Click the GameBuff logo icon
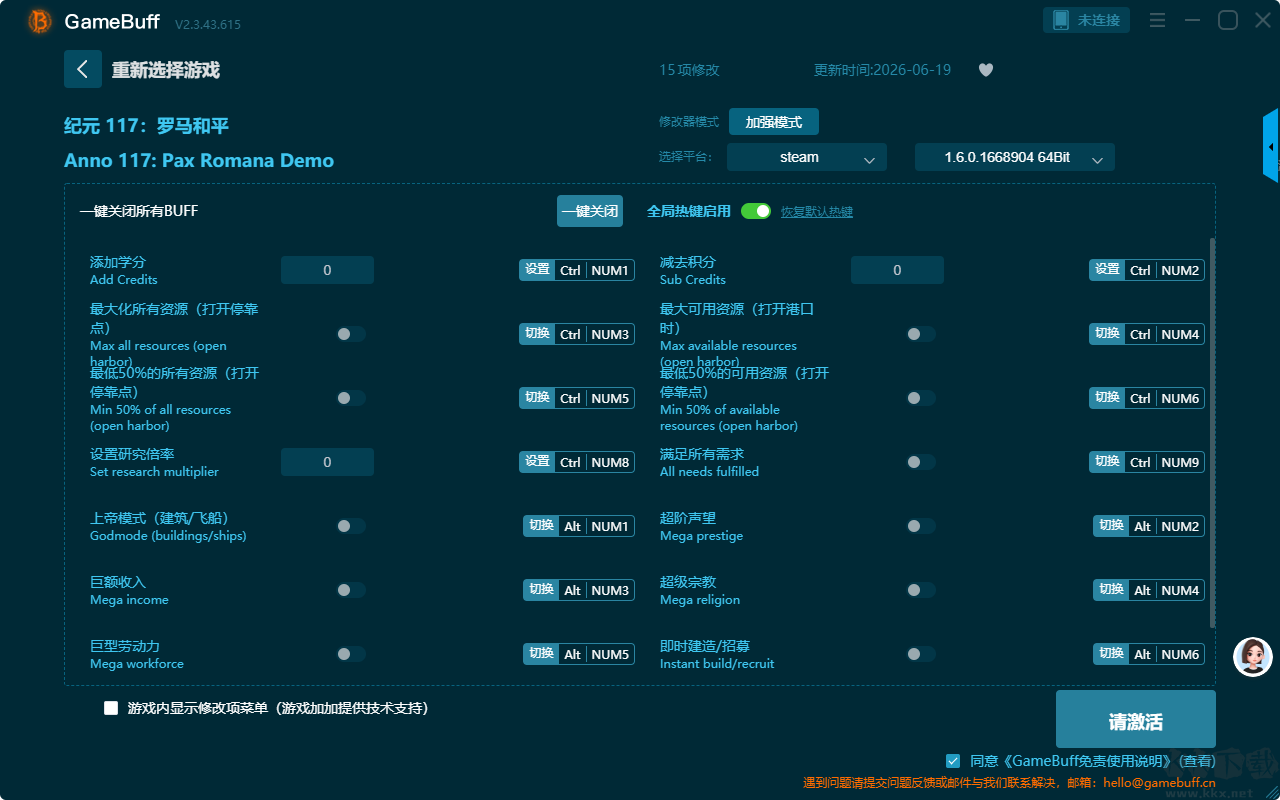 pos(40,21)
